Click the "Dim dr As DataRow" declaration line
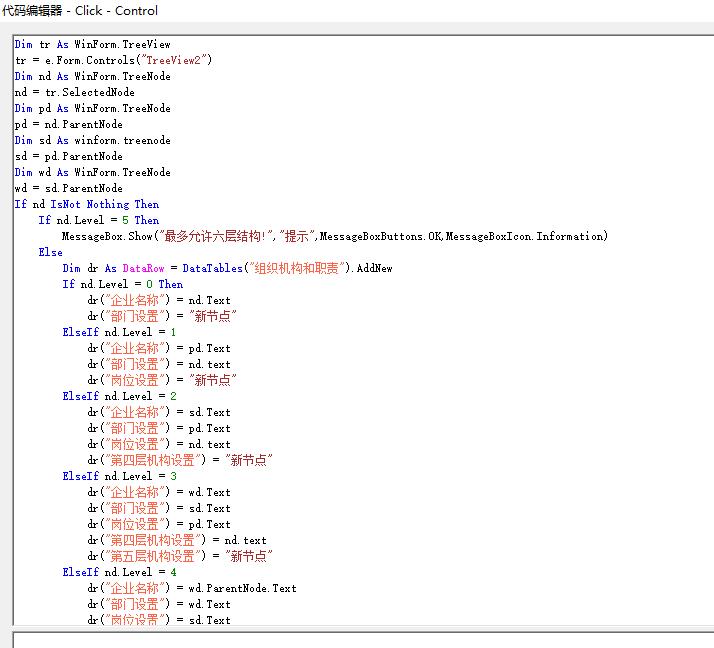The height and width of the screenshot is (648, 714). point(227,268)
